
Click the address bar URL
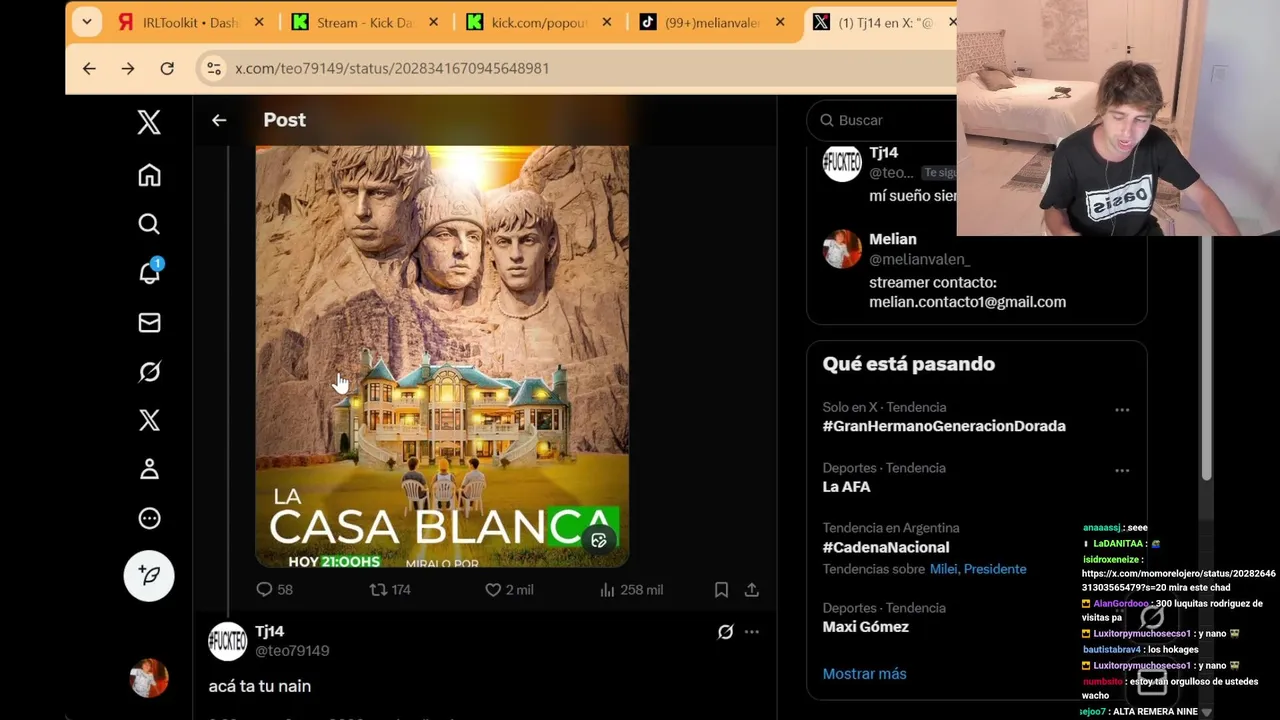392,68
